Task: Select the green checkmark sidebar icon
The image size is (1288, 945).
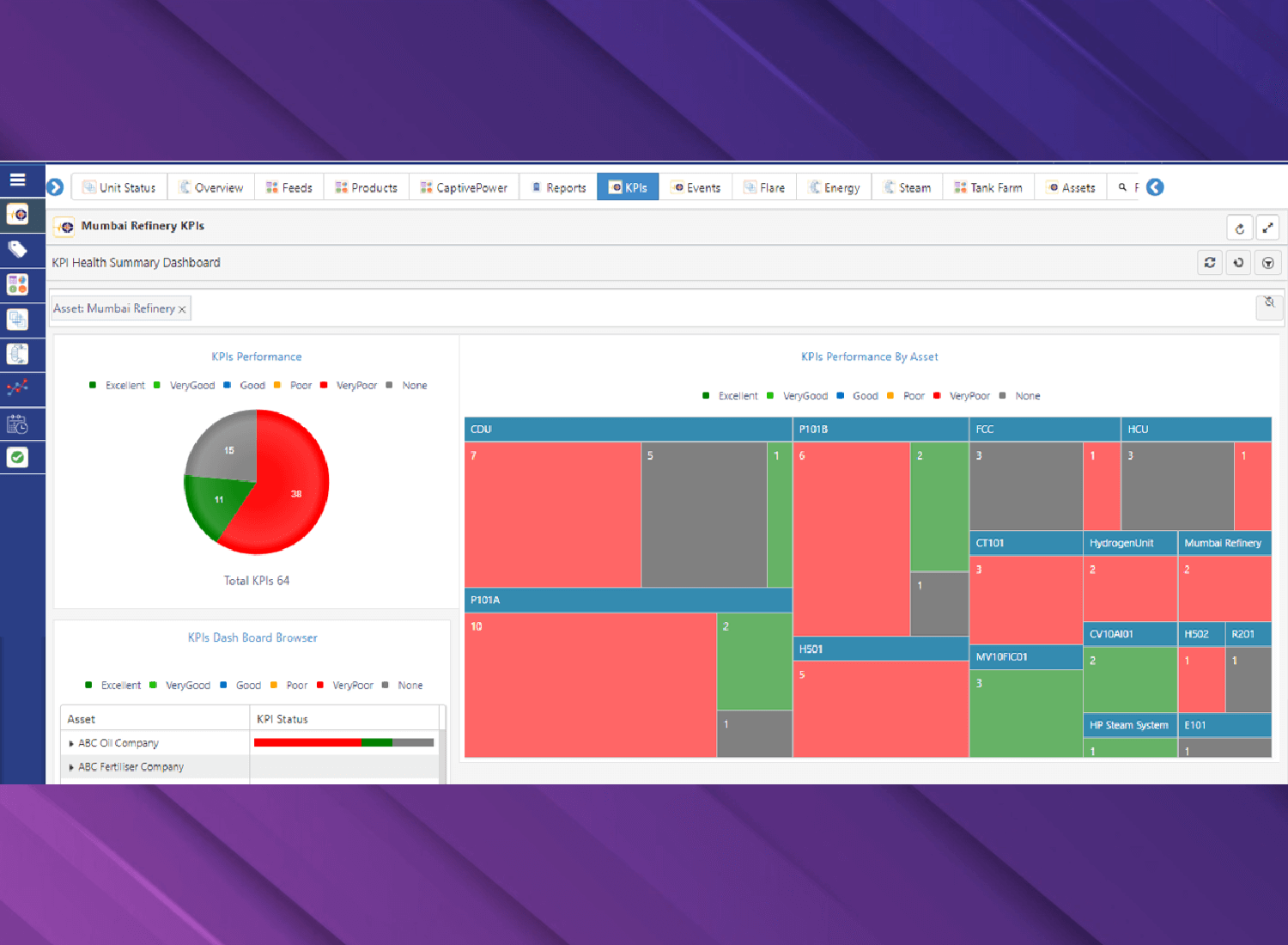Action: pyautogui.click(x=17, y=458)
